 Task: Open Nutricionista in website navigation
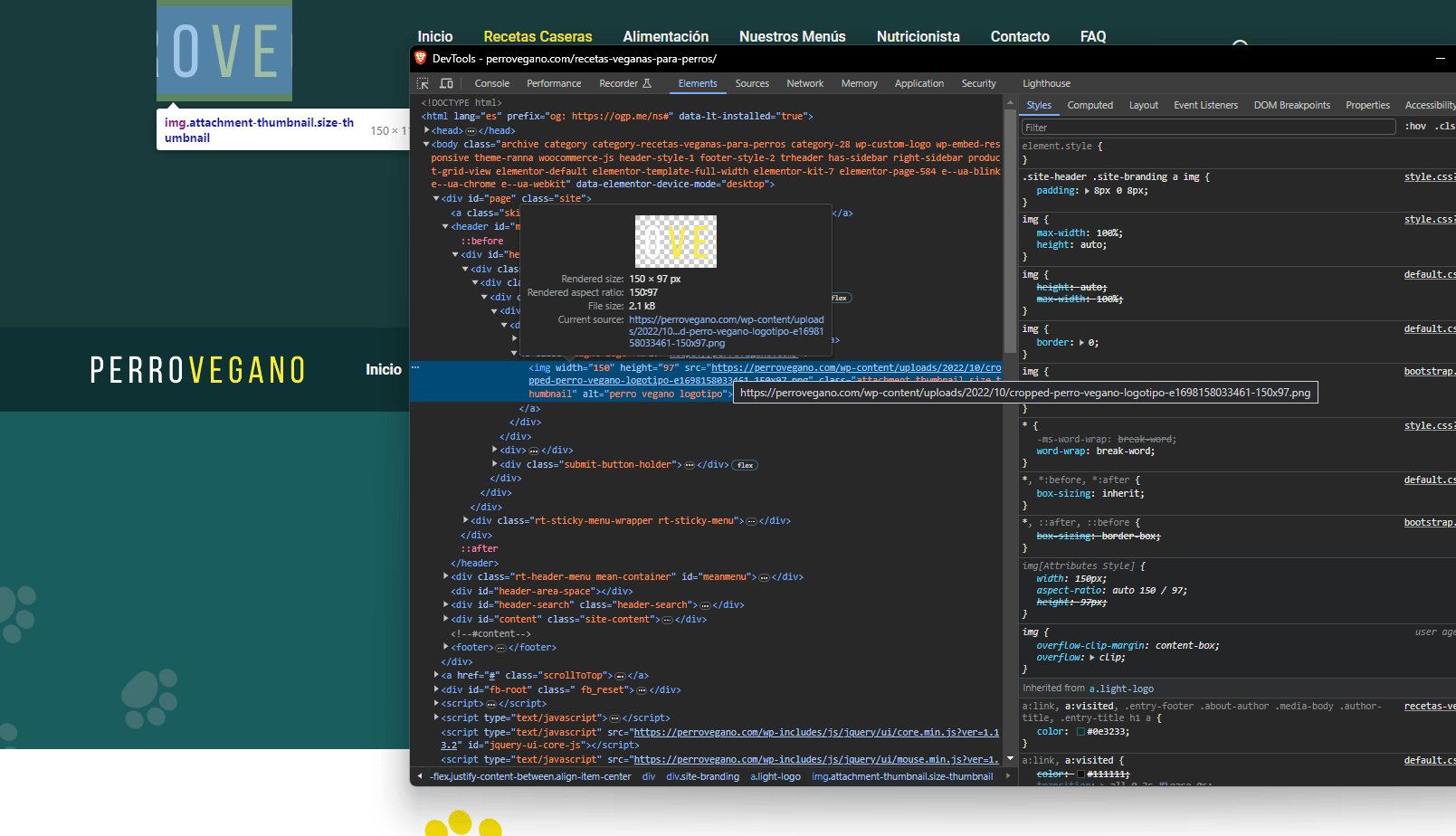coord(918,36)
